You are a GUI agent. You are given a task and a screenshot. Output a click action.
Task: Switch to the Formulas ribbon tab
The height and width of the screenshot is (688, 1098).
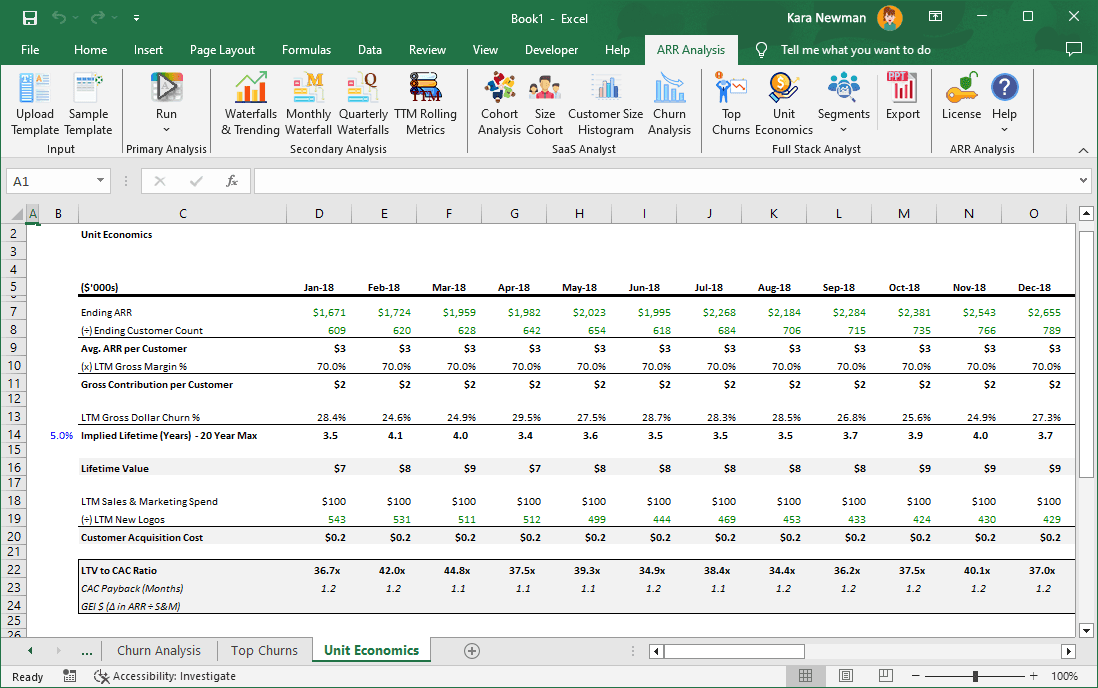click(x=306, y=49)
